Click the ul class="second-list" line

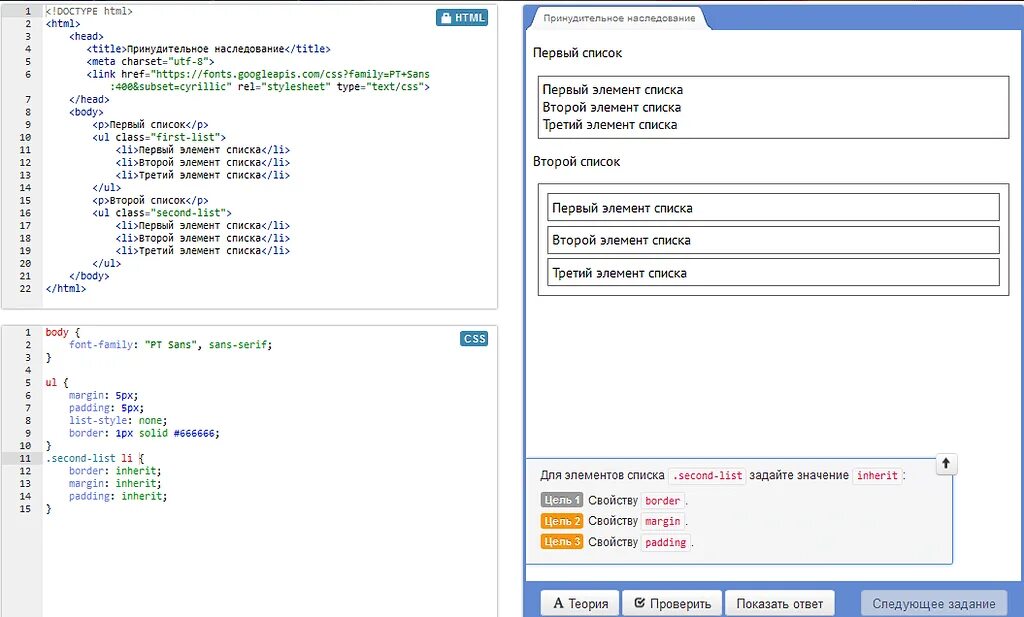coord(161,213)
